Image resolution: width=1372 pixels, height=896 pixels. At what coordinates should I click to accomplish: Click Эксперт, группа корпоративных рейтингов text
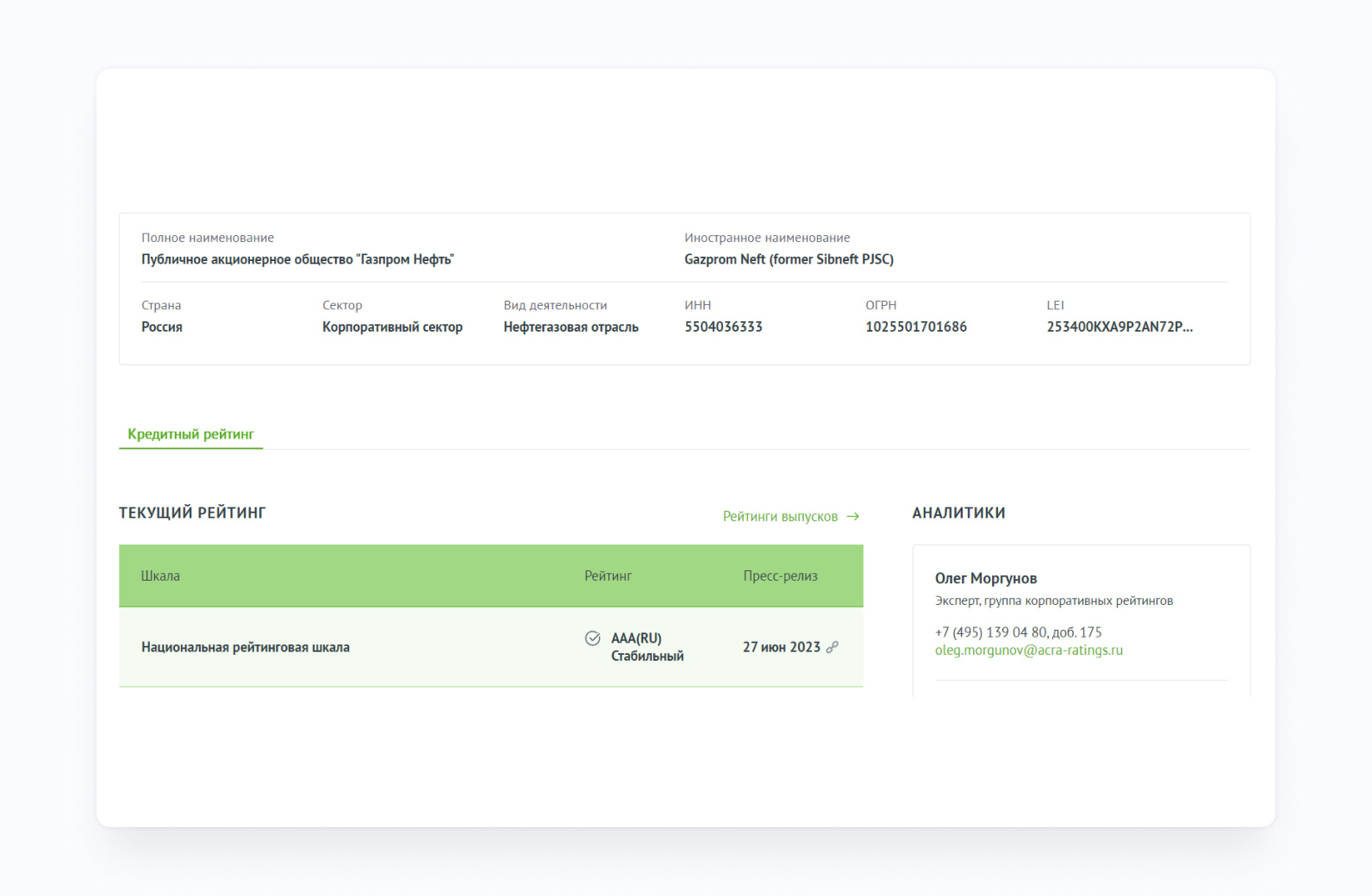pos(1054,600)
